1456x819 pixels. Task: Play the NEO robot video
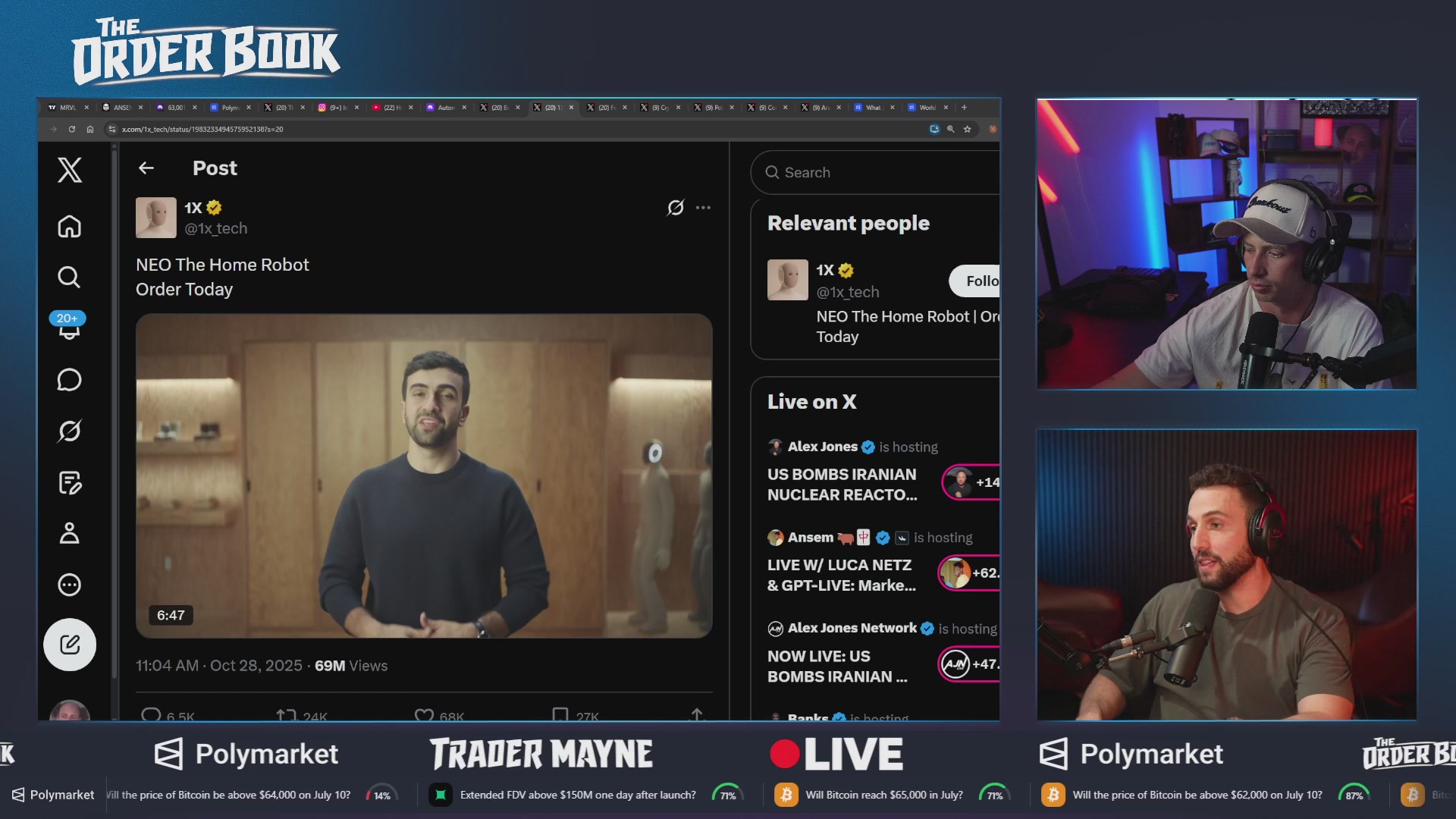pos(424,475)
